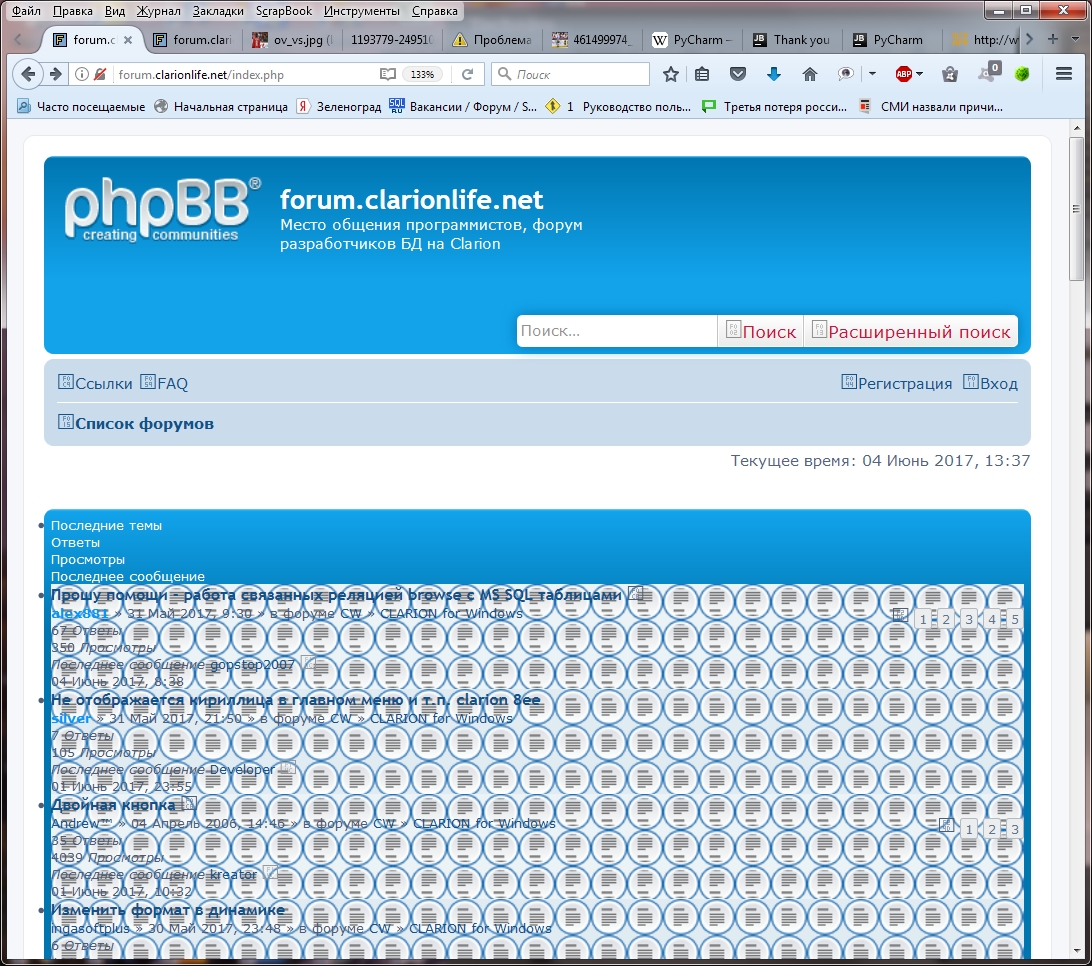Click the Pocket save icon

[x=738, y=74]
